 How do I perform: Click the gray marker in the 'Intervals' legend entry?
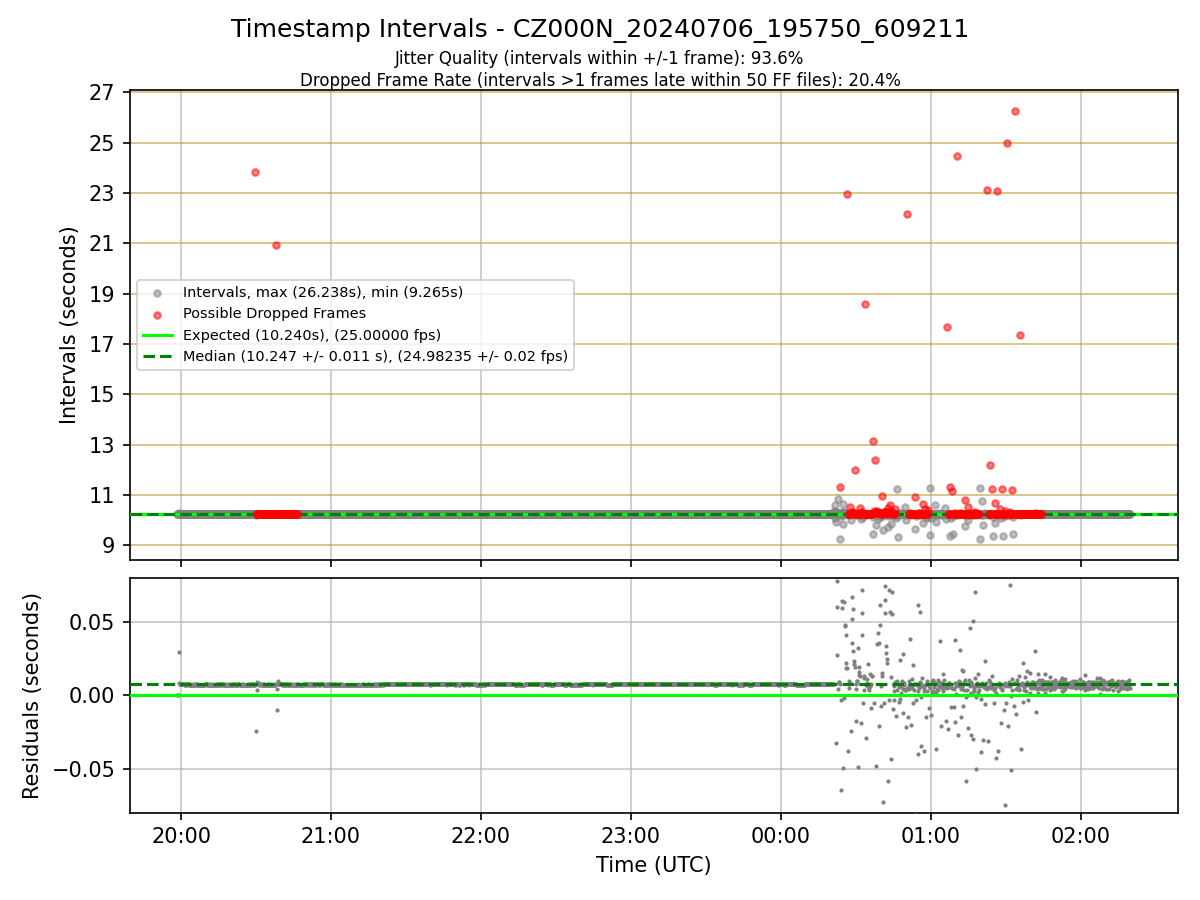pyautogui.click(x=156, y=293)
